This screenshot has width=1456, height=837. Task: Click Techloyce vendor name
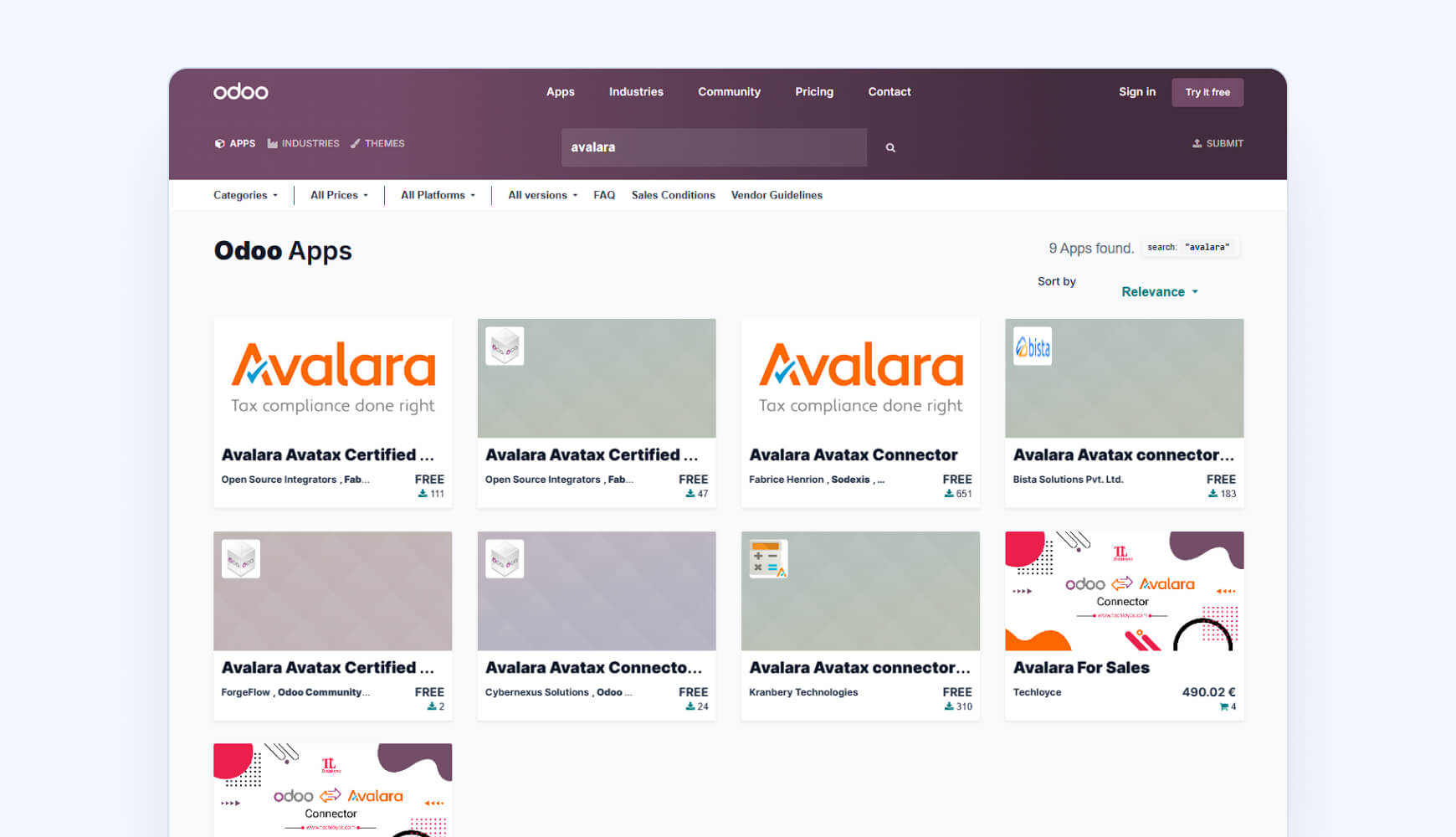click(x=1037, y=692)
